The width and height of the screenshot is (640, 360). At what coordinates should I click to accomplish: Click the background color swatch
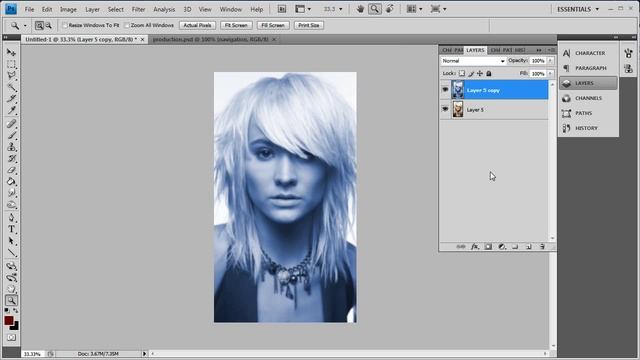tap(16, 327)
